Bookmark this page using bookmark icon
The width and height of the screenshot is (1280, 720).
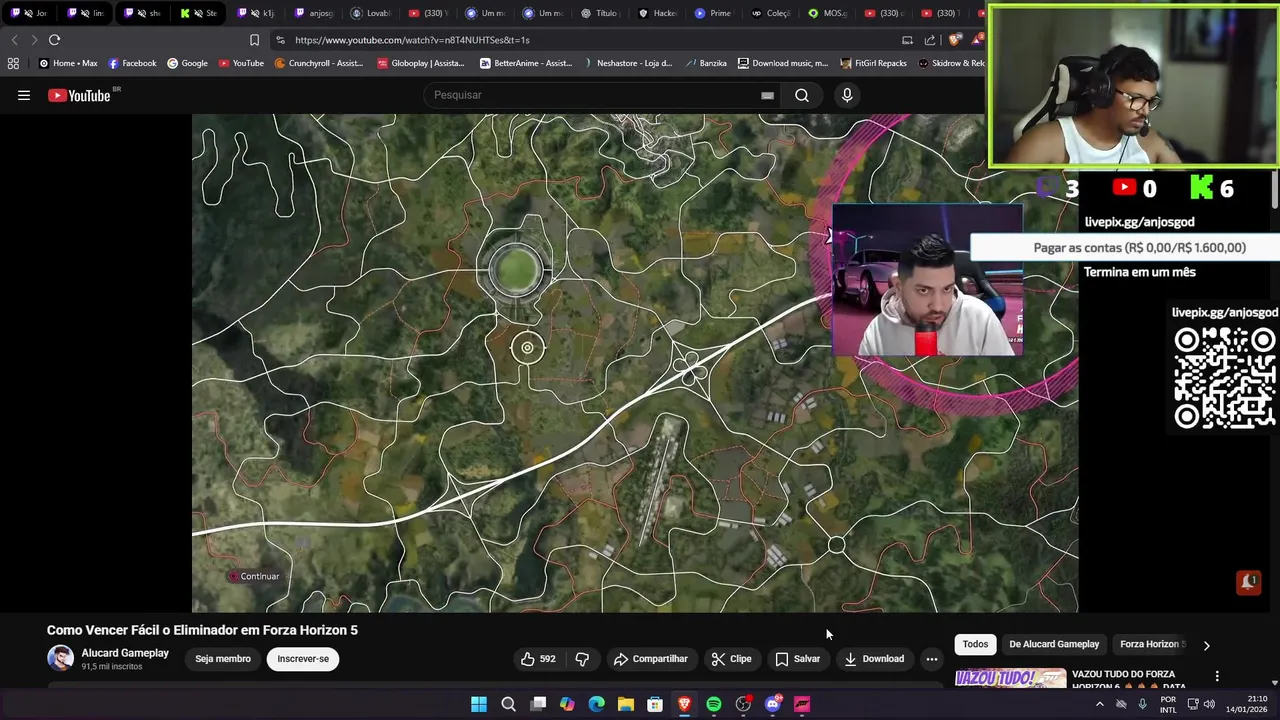[x=254, y=40]
